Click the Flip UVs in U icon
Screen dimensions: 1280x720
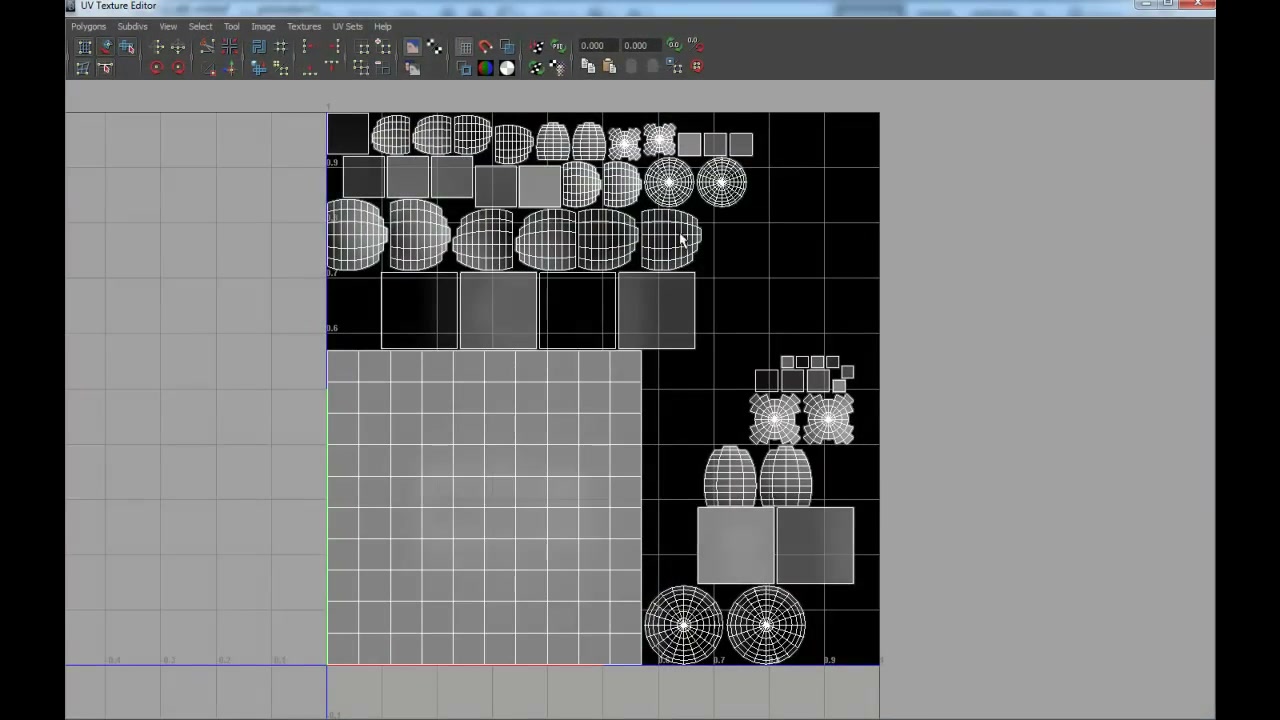pos(157,47)
